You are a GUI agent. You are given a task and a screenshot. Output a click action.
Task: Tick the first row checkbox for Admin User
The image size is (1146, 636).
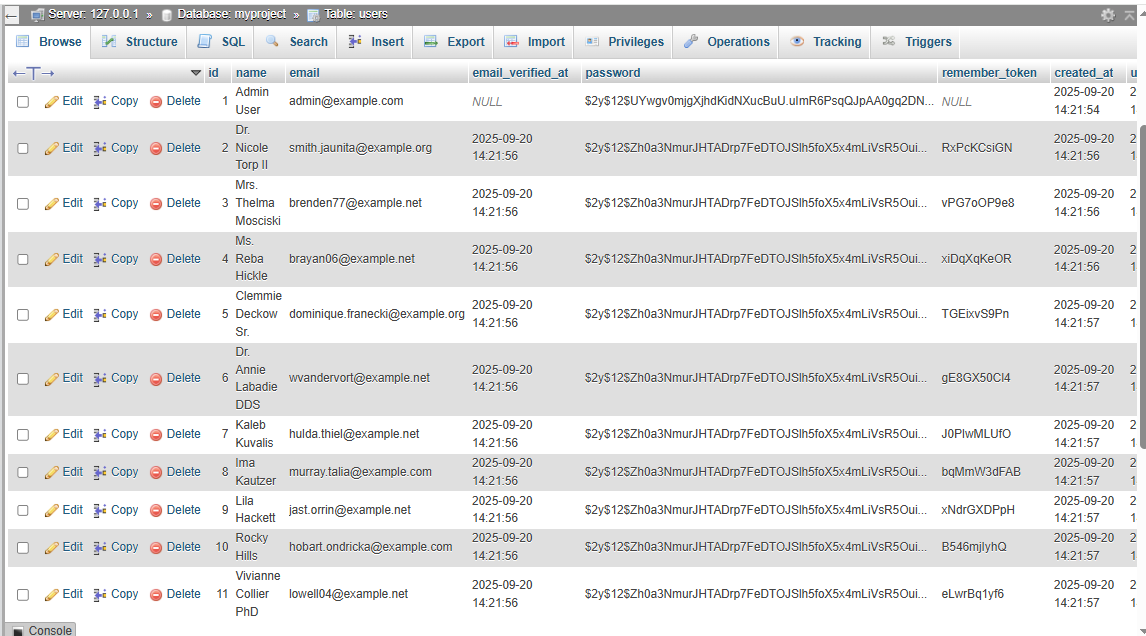(x=22, y=101)
